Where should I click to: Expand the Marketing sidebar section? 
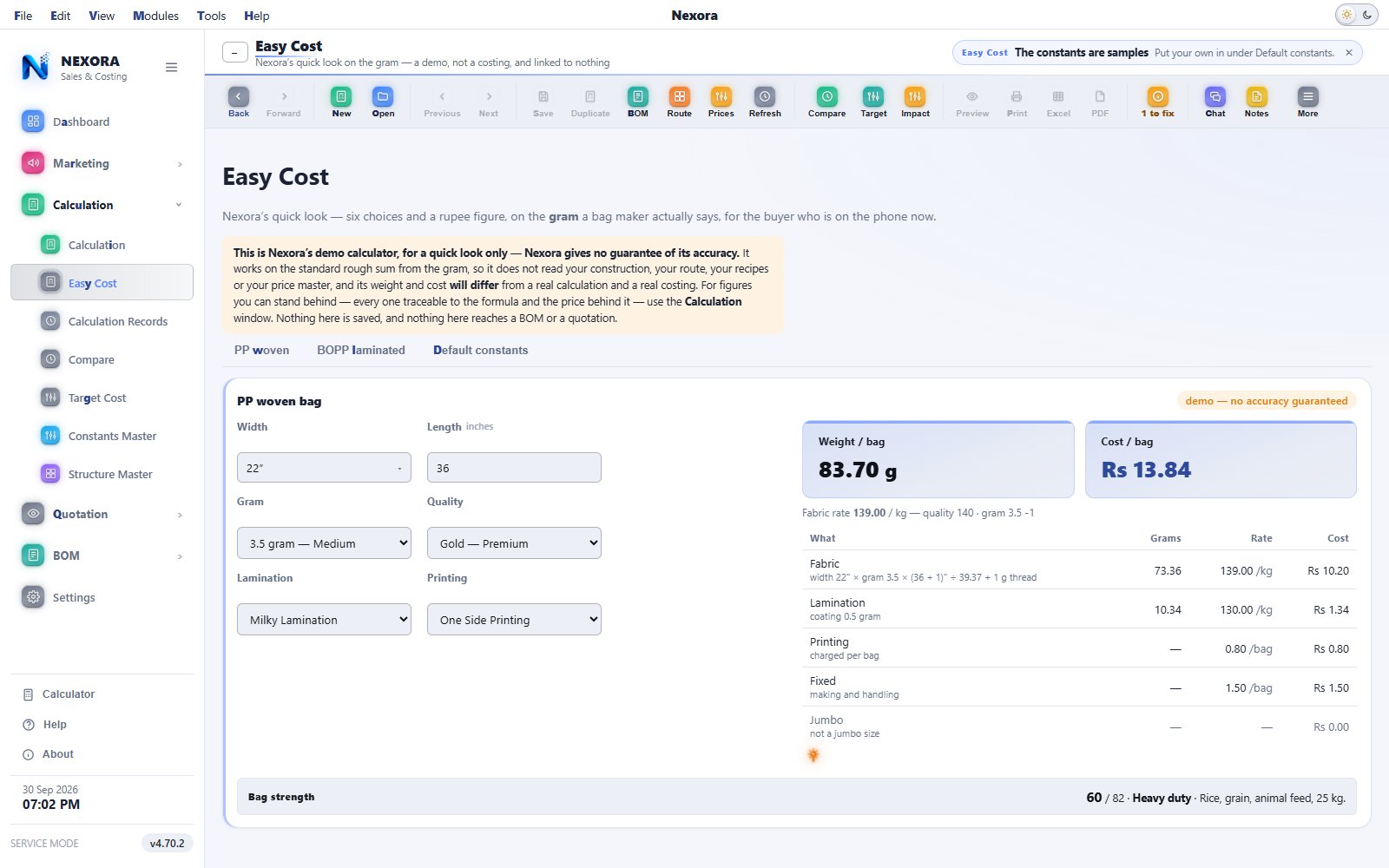point(102,163)
